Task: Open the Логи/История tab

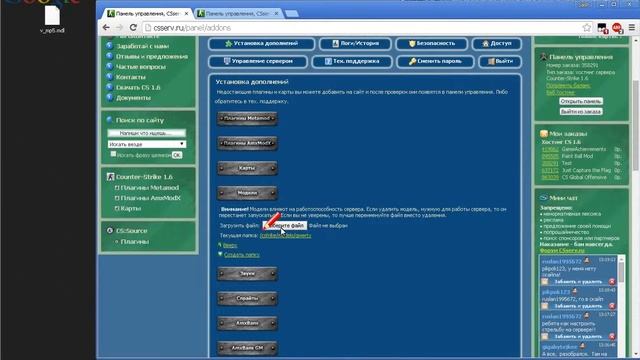Action: pos(355,44)
